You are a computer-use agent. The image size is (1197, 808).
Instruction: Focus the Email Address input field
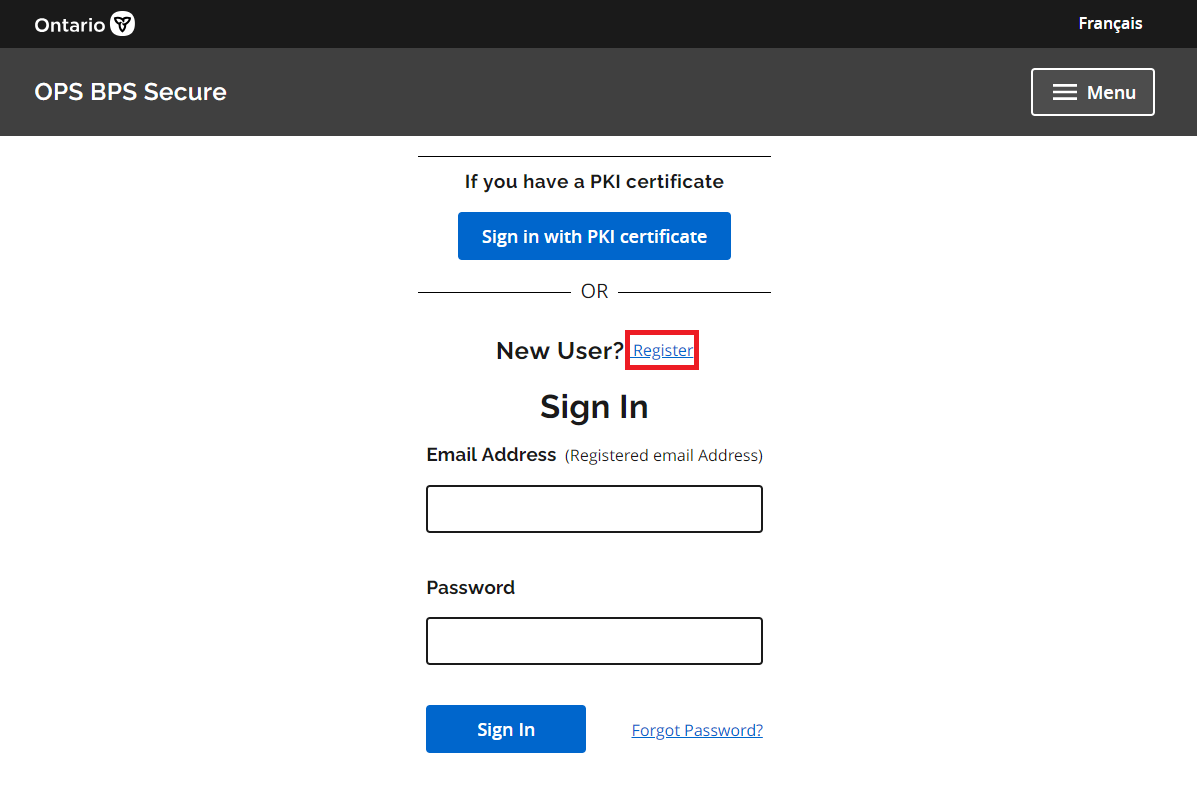tap(594, 509)
